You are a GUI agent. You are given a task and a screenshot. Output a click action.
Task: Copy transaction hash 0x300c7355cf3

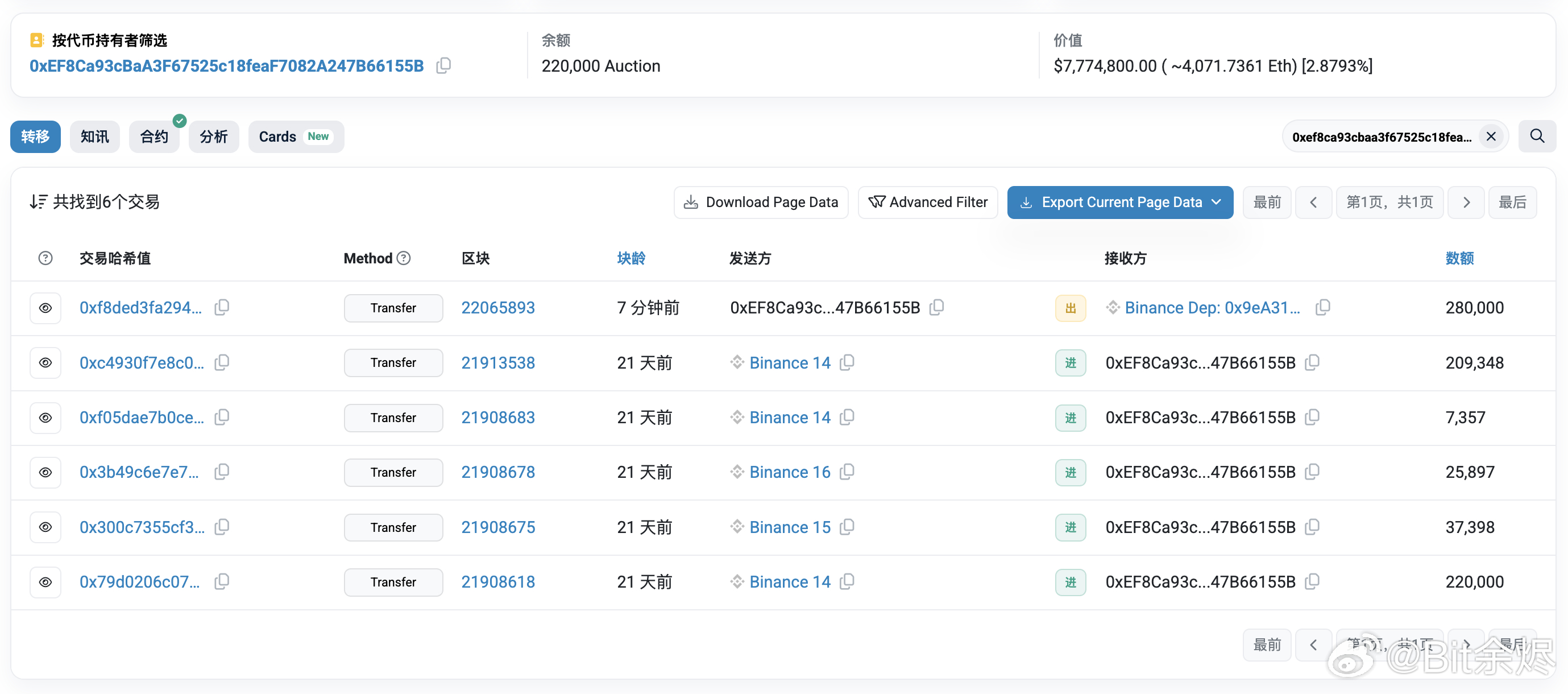(x=222, y=526)
